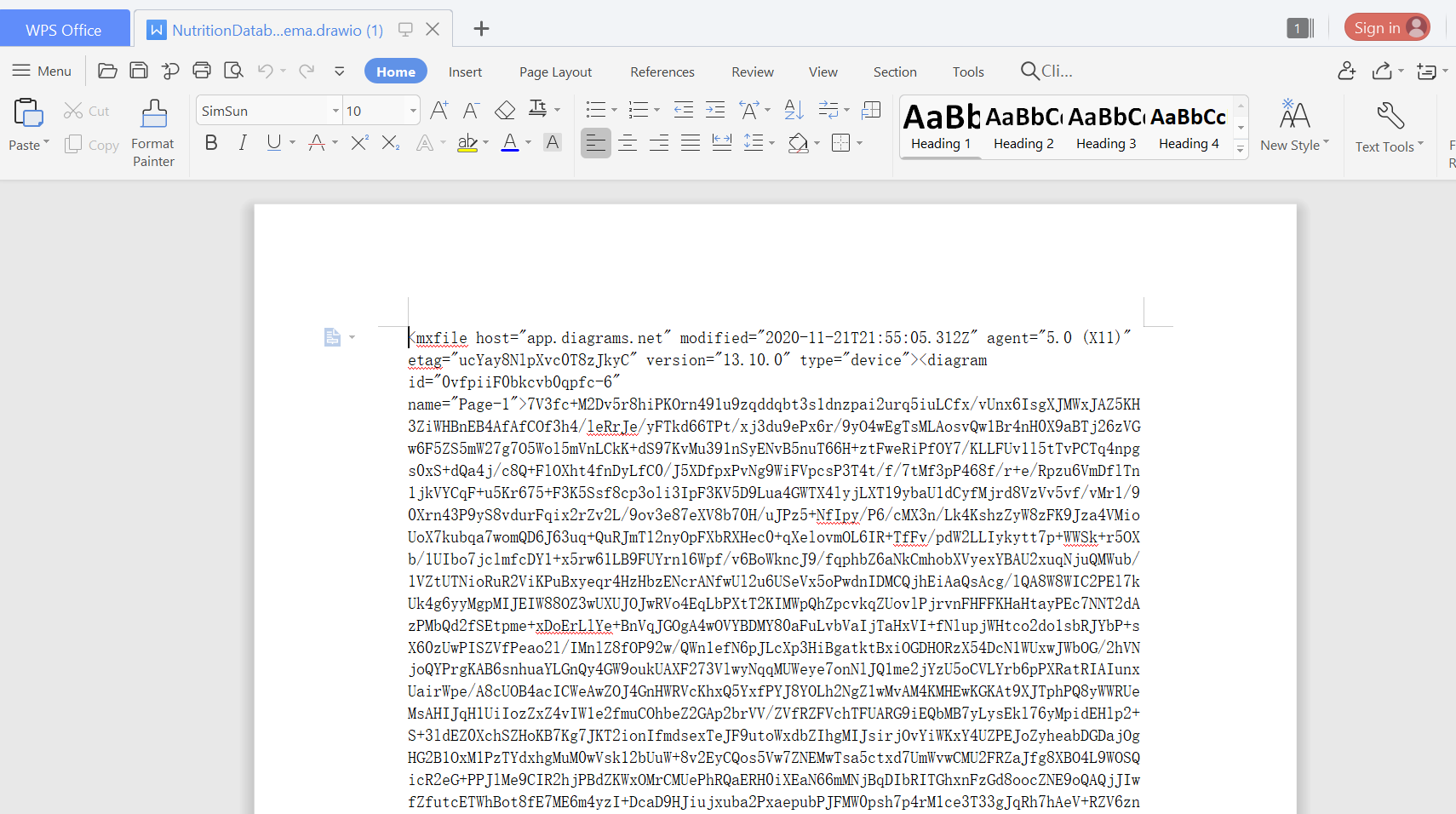Open the font size dropdown
Image resolution: width=1456 pixels, height=814 pixels.
pyautogui.click(x=413, y=111)
